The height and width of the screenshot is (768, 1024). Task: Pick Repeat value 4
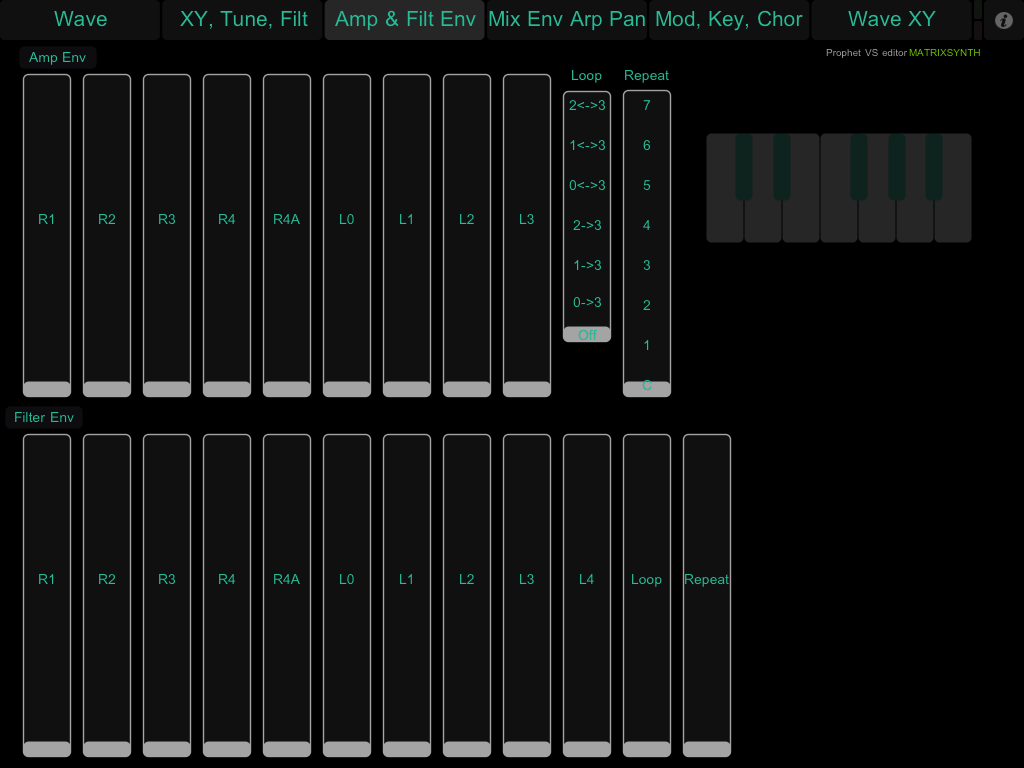pos(647,225)
